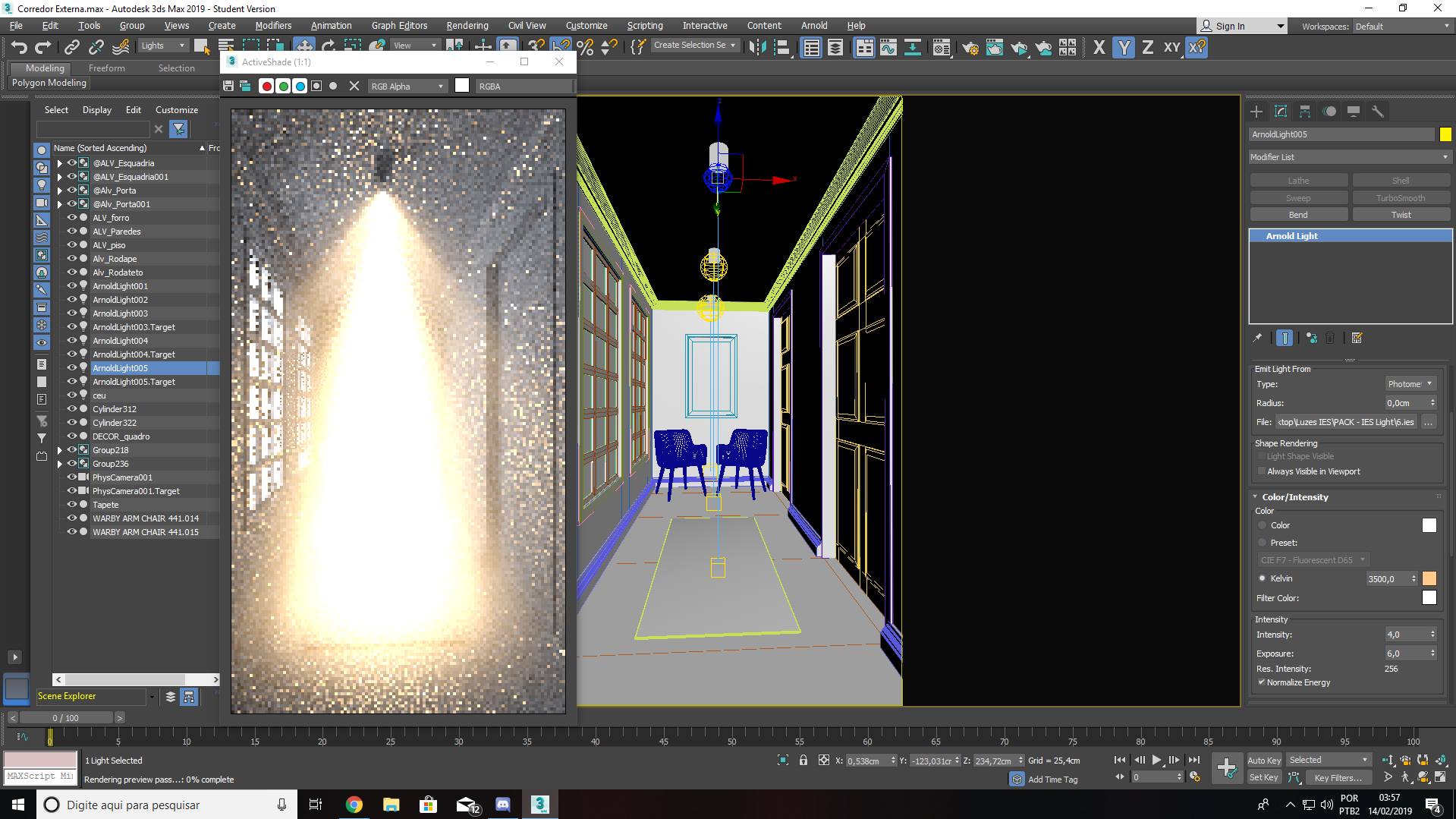Expand the @ALV_Esquadria tree node
The height and width of the screenshot is (819, 1456).
[60, 163]
